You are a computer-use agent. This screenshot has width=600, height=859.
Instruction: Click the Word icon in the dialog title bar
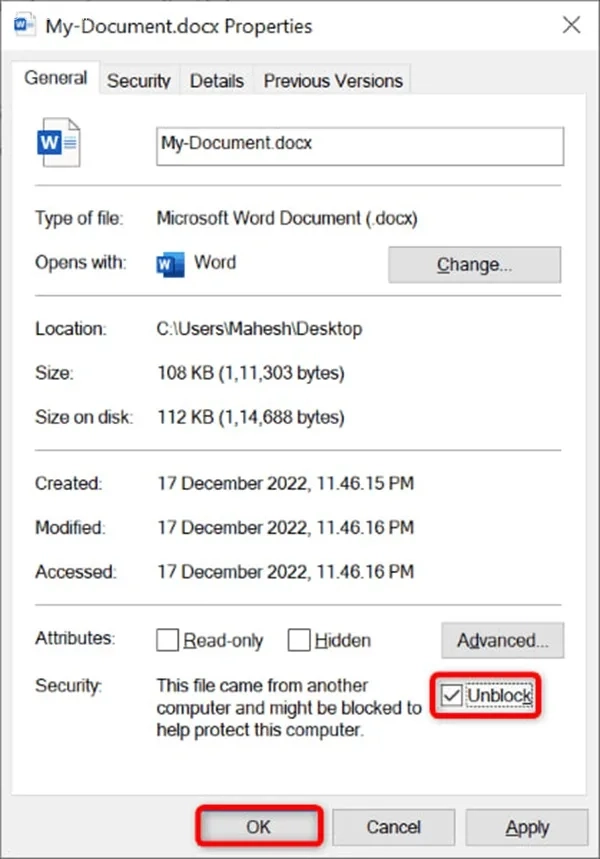pos(22,25)
